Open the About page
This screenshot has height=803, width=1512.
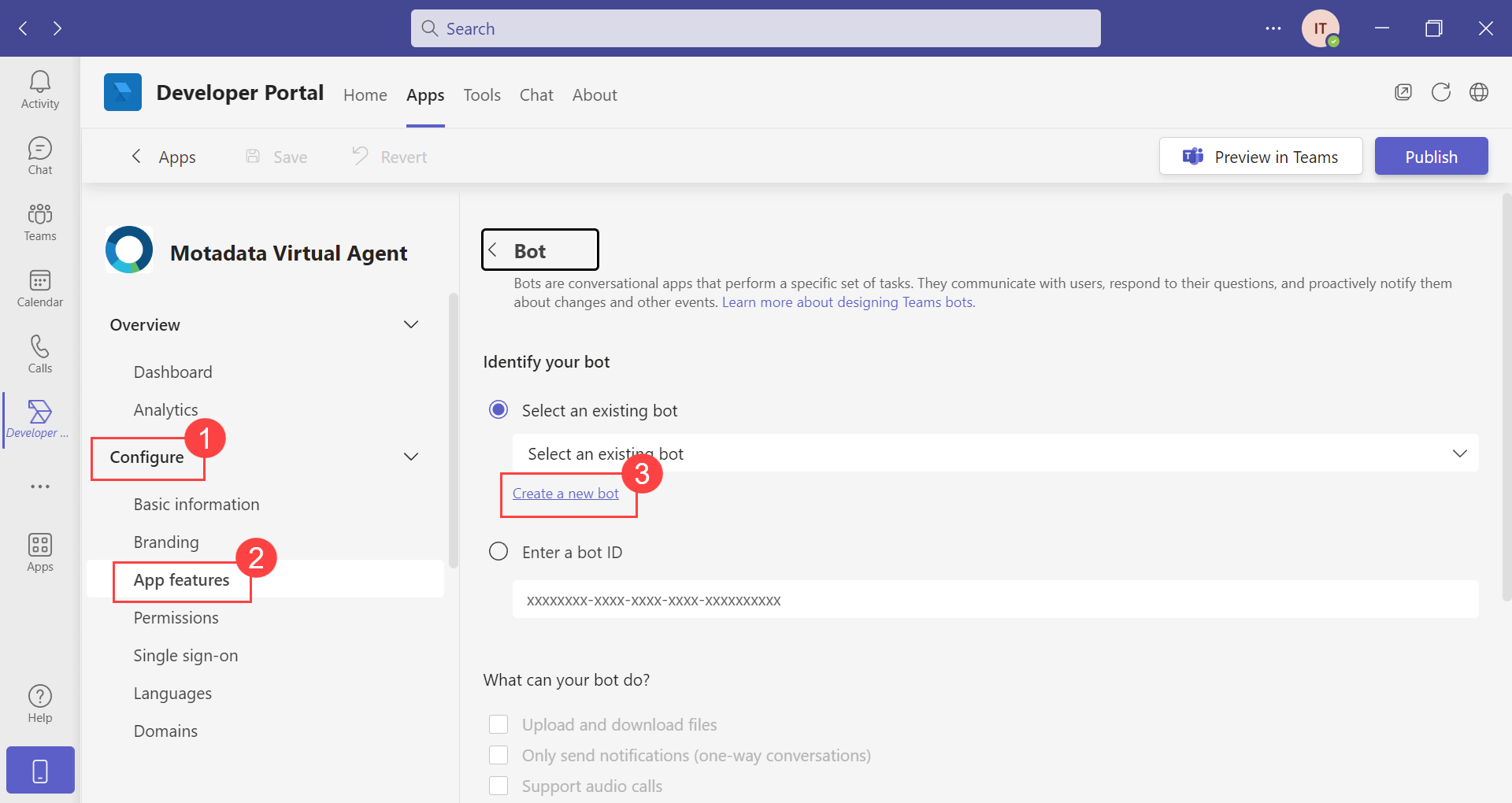pos(595,94)
